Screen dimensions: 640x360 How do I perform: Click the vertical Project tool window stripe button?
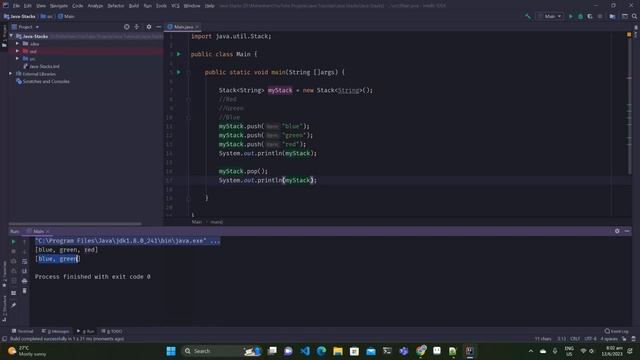[4, 36]
